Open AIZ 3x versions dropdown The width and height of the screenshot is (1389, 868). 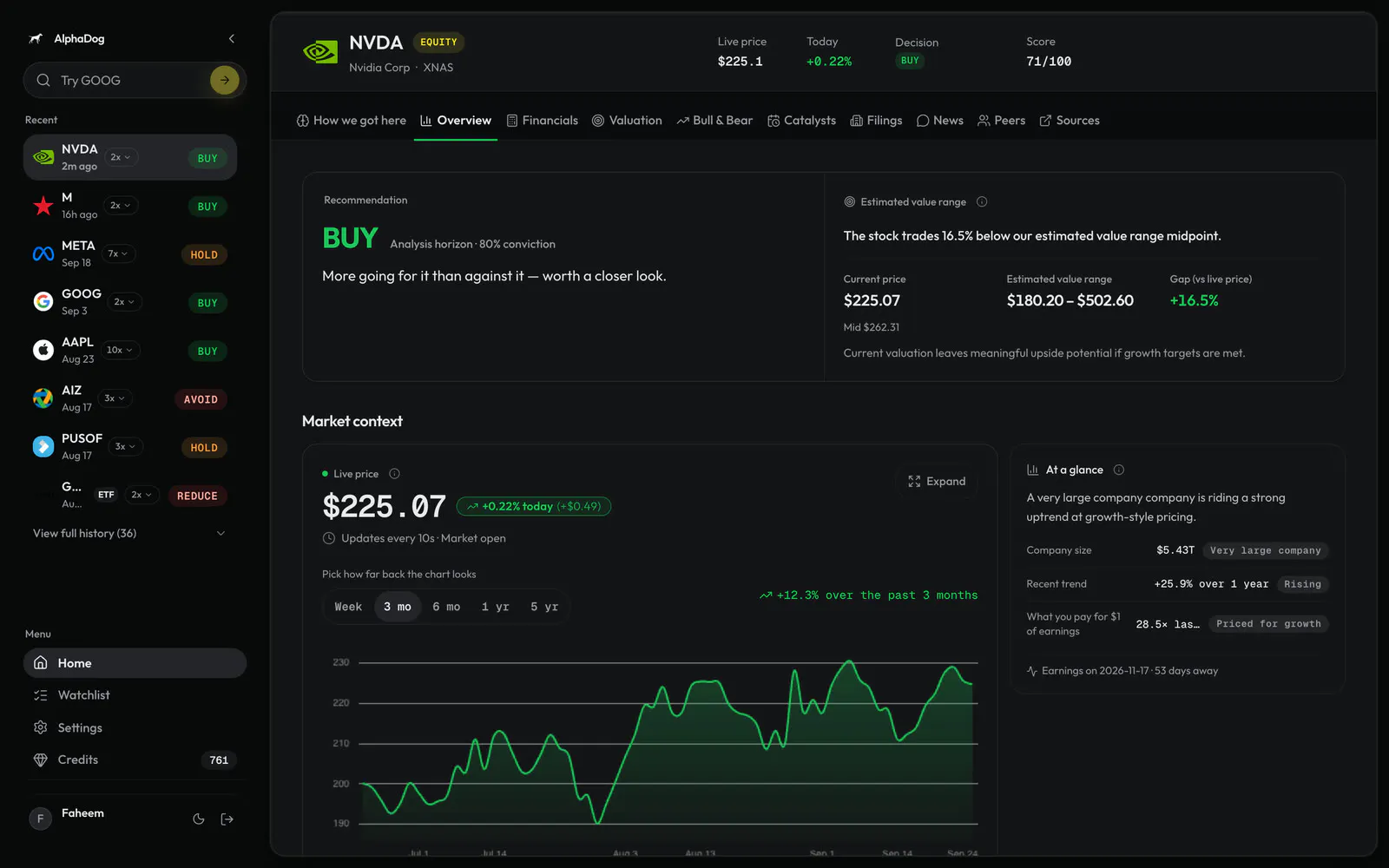tap(115, 398)
